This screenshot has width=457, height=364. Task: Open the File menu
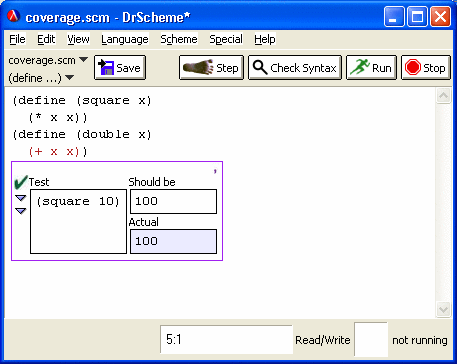pyautogui.click(x=17, y=39)
